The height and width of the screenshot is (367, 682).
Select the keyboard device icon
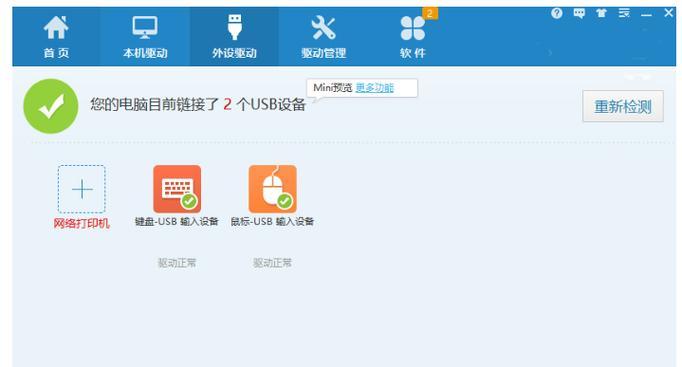pos(177,189)
